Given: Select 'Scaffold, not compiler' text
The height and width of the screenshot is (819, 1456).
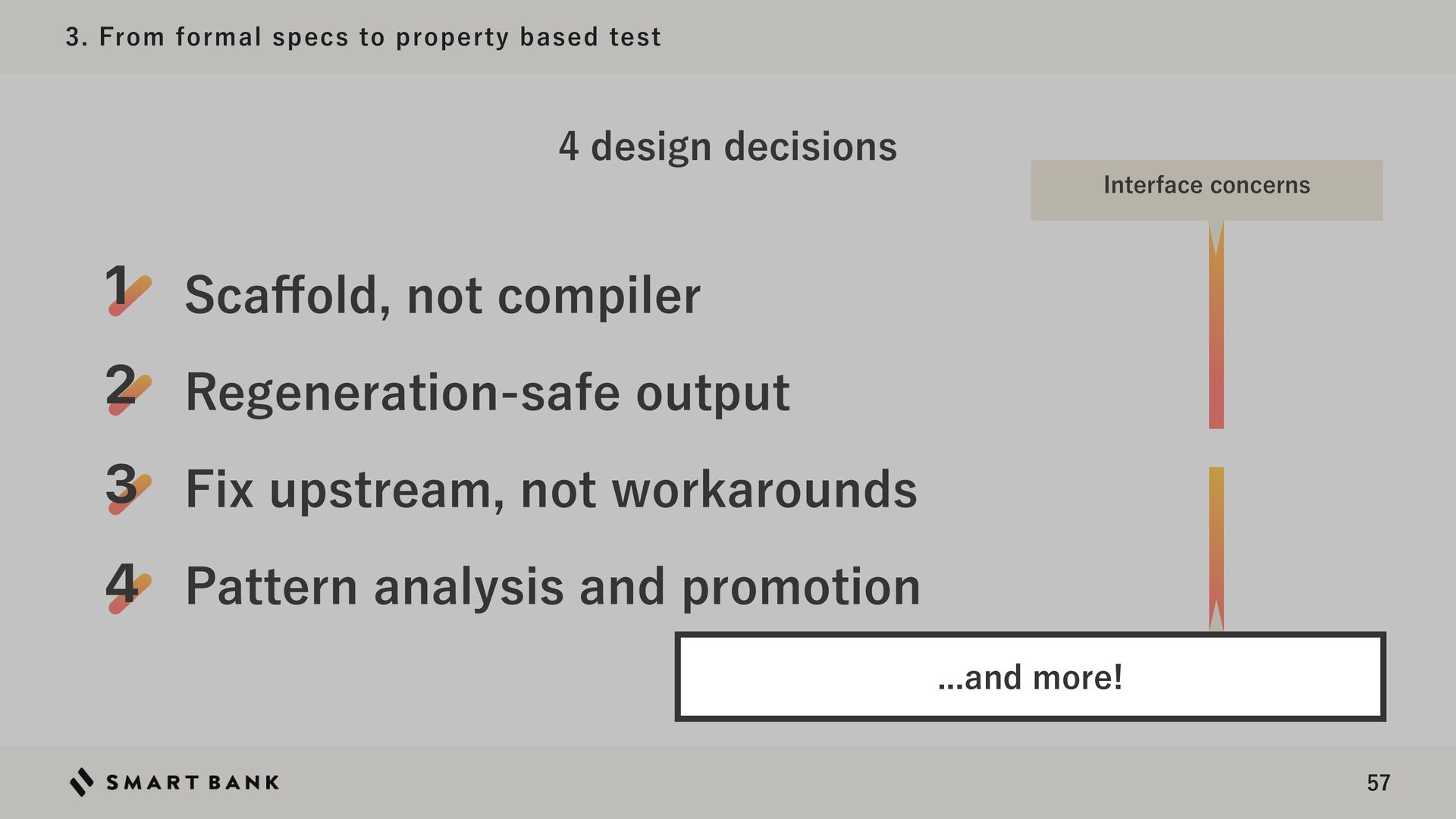Looking at the screenshot, I should pos(443,295).
